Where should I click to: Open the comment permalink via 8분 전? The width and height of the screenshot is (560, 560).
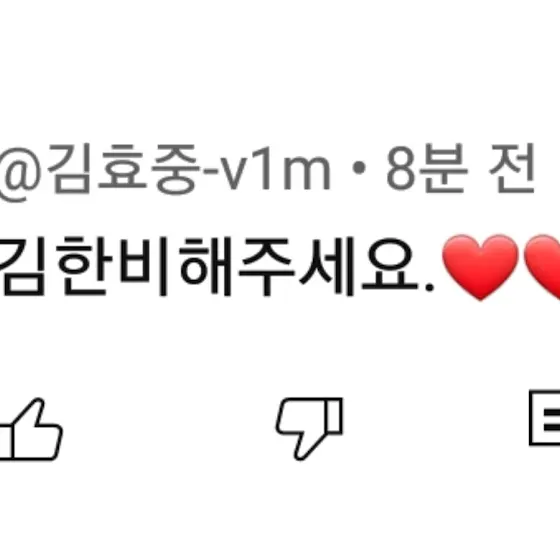[460, 168]
